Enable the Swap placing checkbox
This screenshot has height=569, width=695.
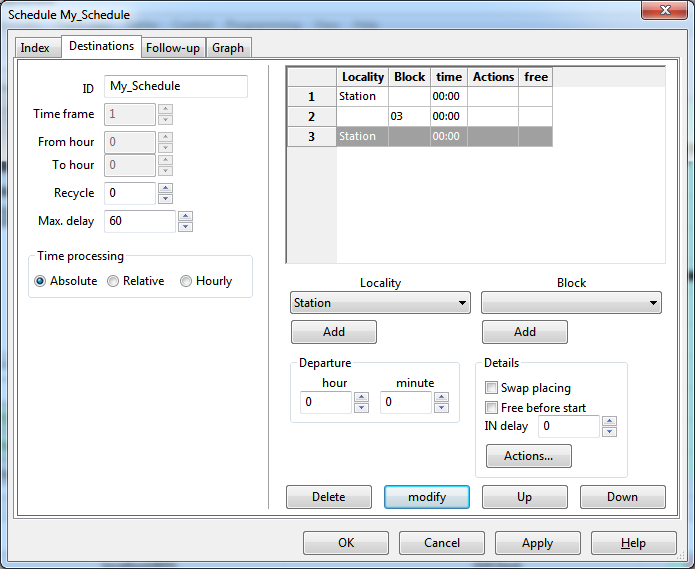491,388
